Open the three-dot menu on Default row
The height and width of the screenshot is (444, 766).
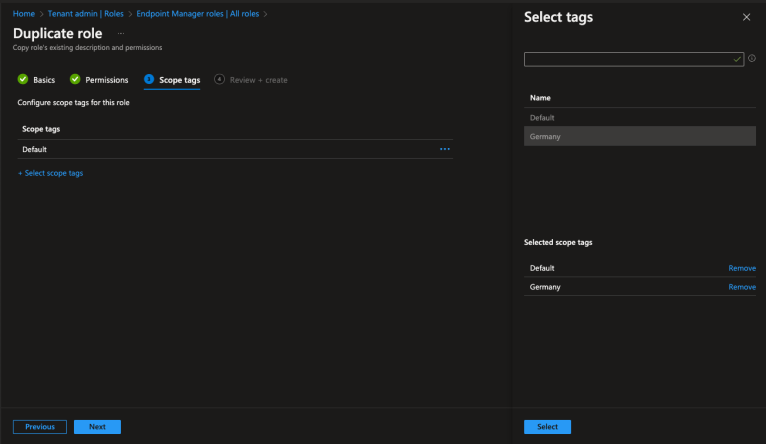pyautogui.click(x=445, y=149)
